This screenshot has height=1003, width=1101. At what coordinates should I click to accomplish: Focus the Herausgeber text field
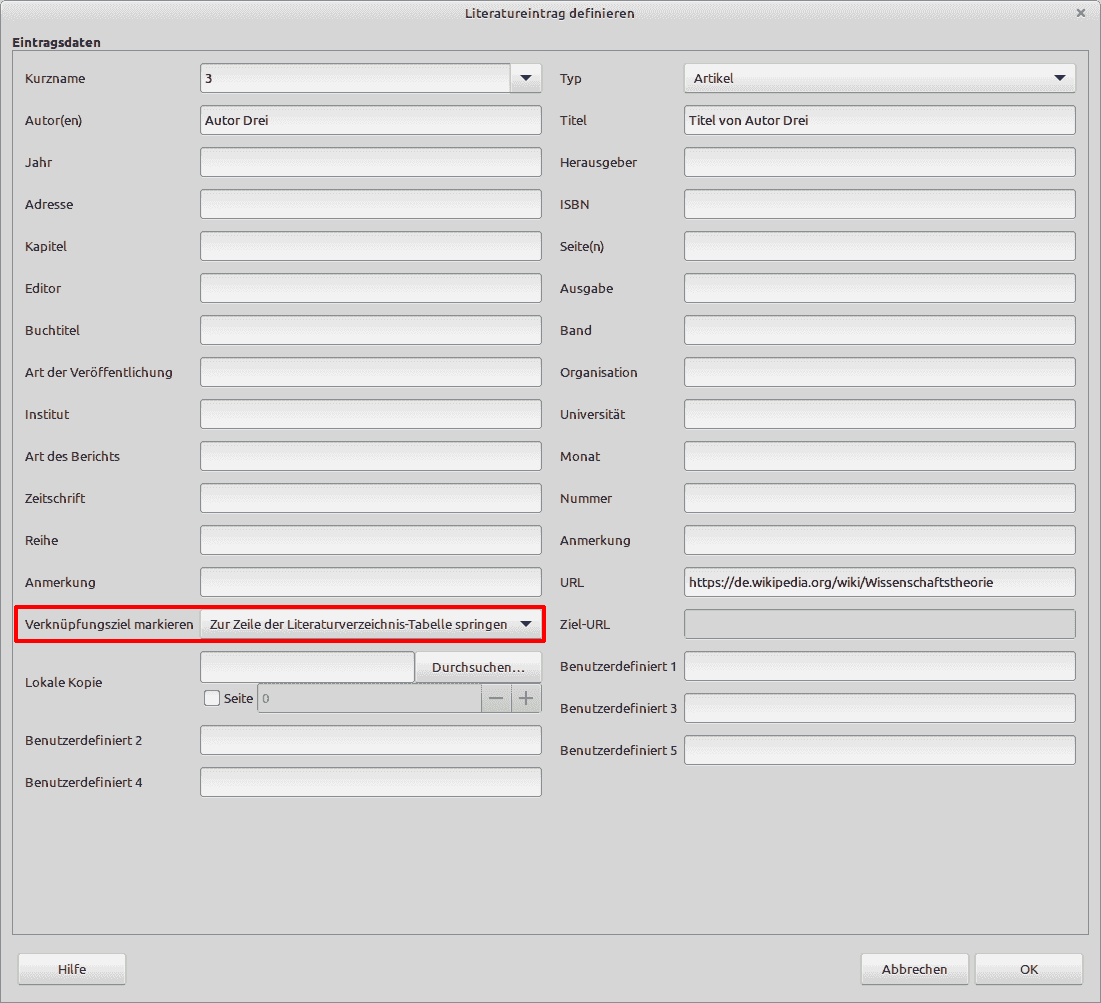pos(879,162)
